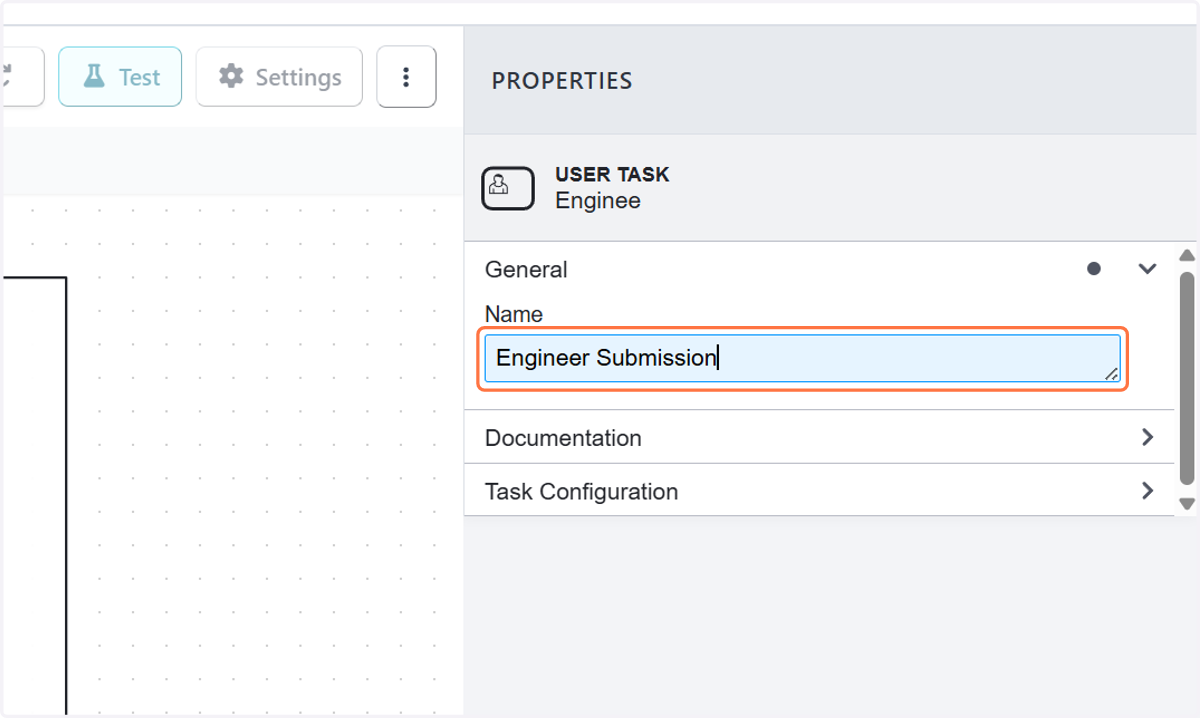Expand the Task Configuration section
The image size is (1200, 718).
[819, 491]
